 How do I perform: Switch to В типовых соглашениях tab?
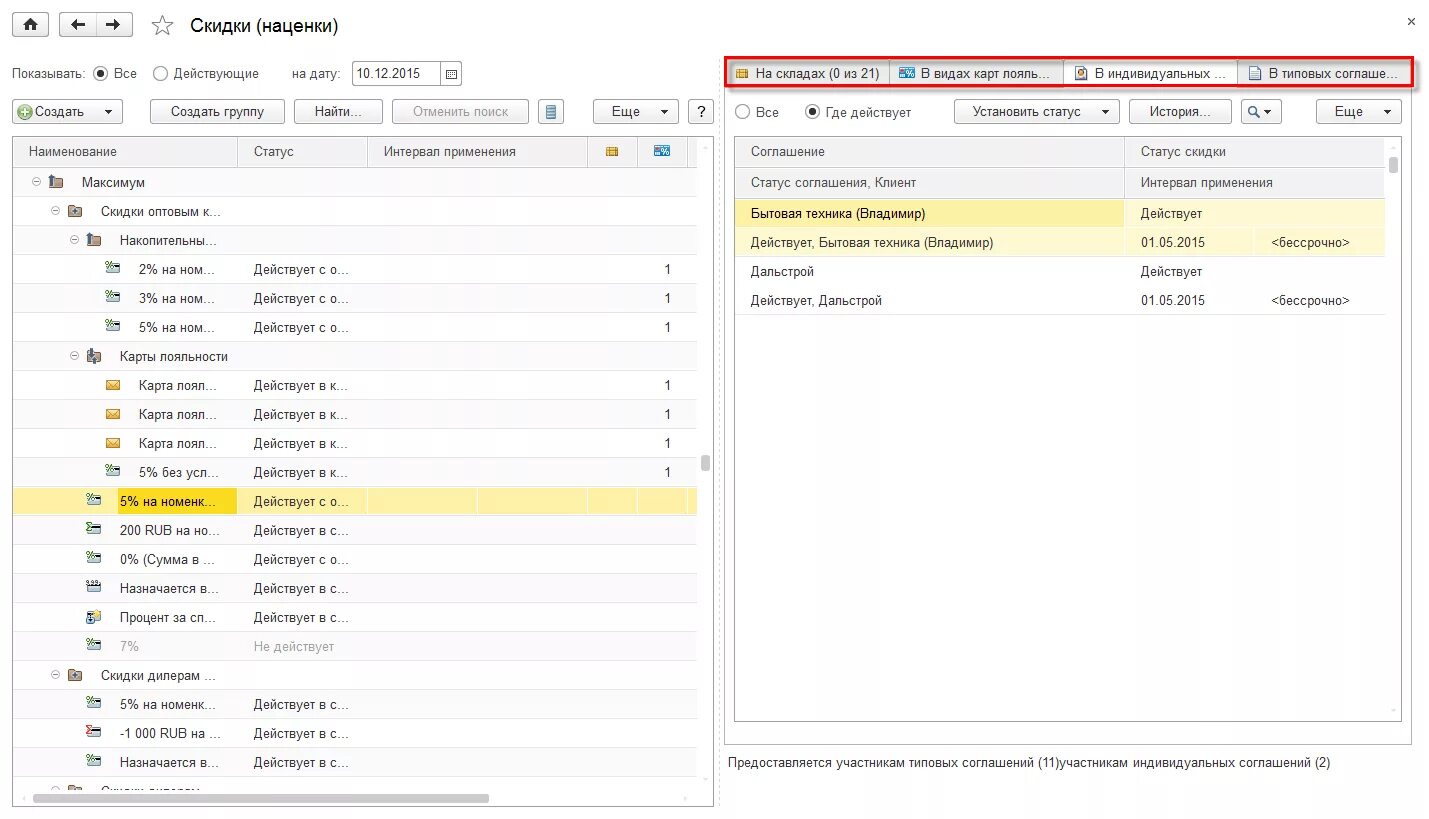coord(1324,73)
